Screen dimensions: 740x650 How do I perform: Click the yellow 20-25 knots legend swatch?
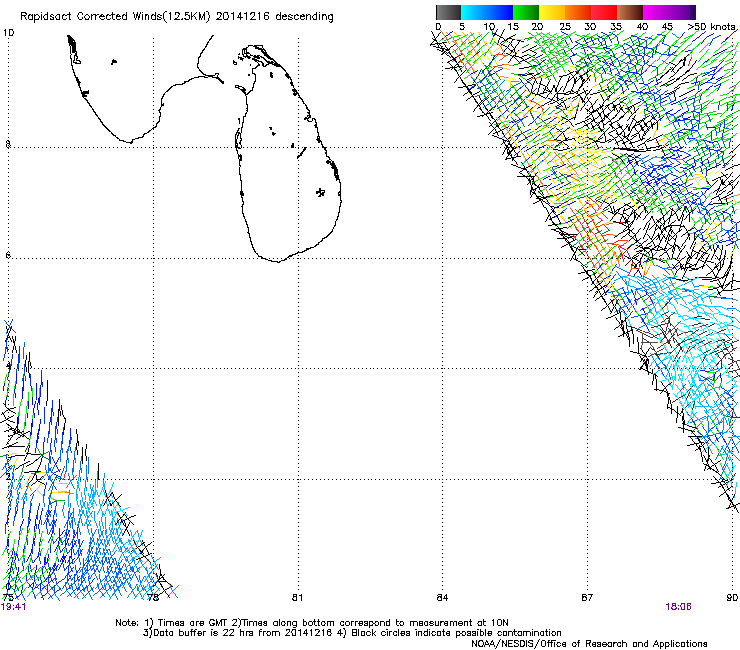pyautogui.click(x=552, y=12)
